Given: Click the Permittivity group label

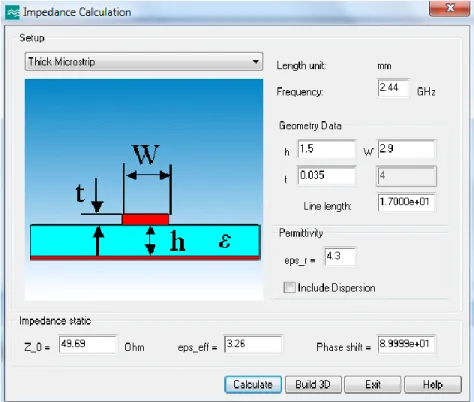Looking at the screenshot, I should point(301,233).
